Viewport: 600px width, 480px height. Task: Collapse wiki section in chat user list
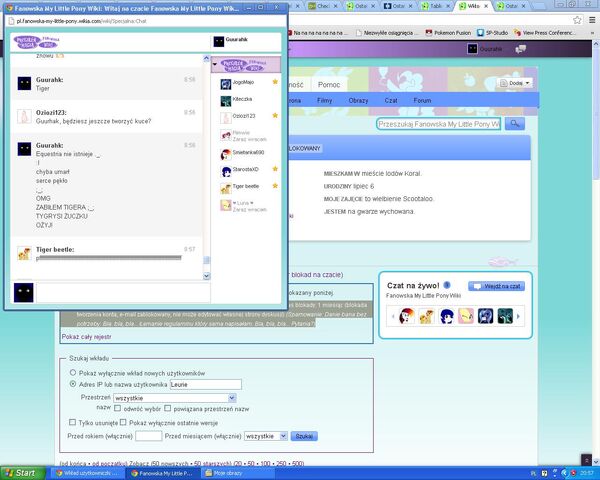pyautogui.click(x=215, y=64)
